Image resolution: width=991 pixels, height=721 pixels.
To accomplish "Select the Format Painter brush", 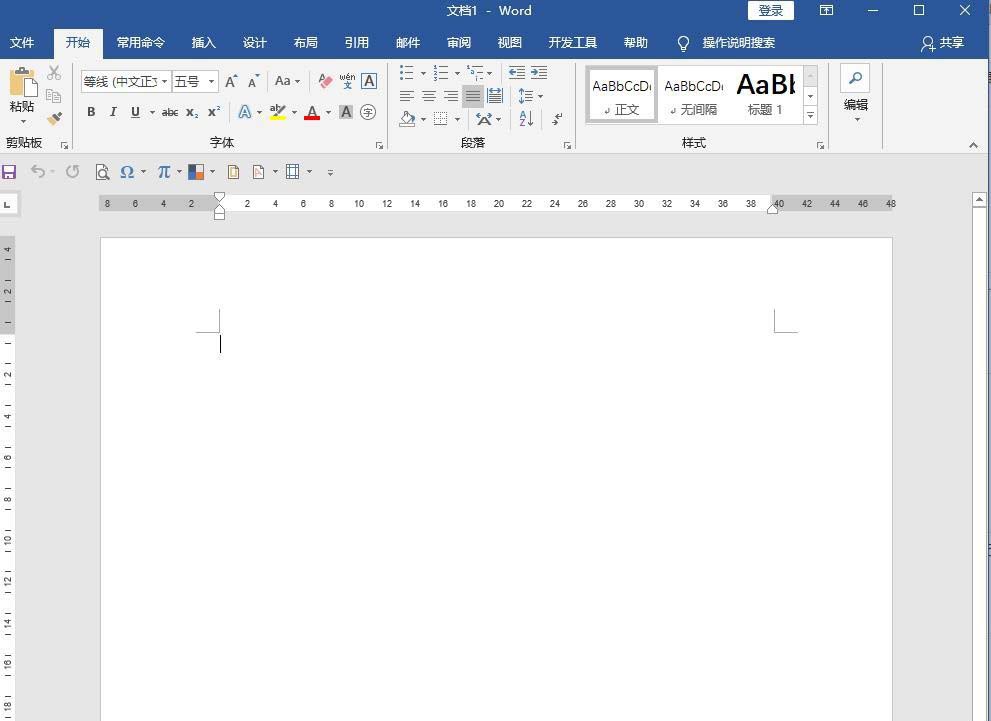I will 54,118.
